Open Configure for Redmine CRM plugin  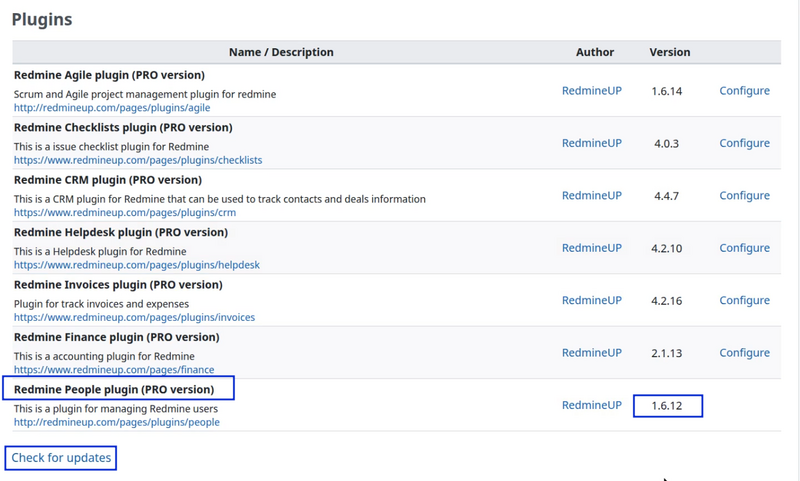point(744,196)
